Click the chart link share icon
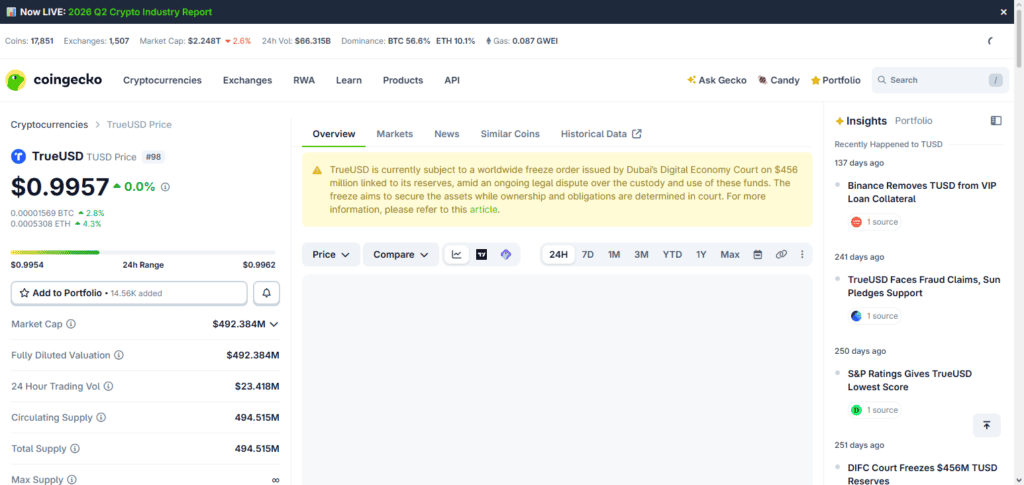 tap(781, 255)
